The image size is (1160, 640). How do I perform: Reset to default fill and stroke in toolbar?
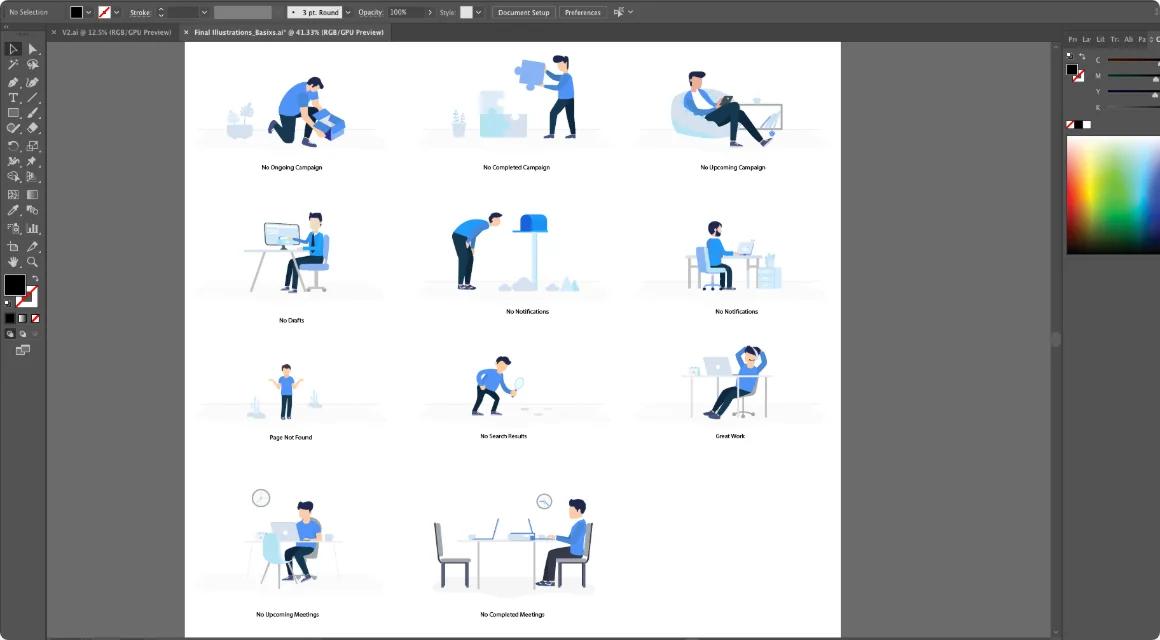(x=7, y=303)
